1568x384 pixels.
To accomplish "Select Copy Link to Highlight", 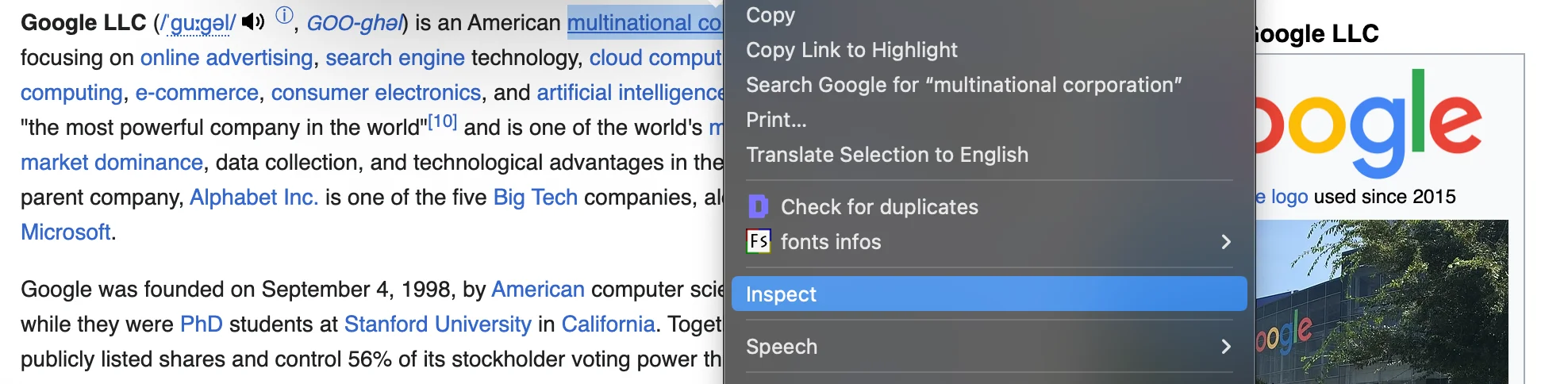I will click(x=989, y=50).
